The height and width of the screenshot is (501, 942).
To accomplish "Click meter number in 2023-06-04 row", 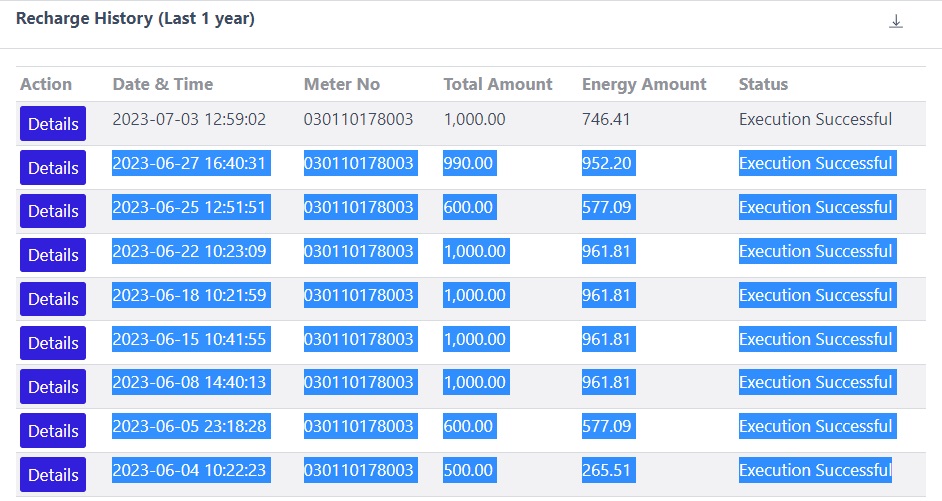I will tap(360, 470).
